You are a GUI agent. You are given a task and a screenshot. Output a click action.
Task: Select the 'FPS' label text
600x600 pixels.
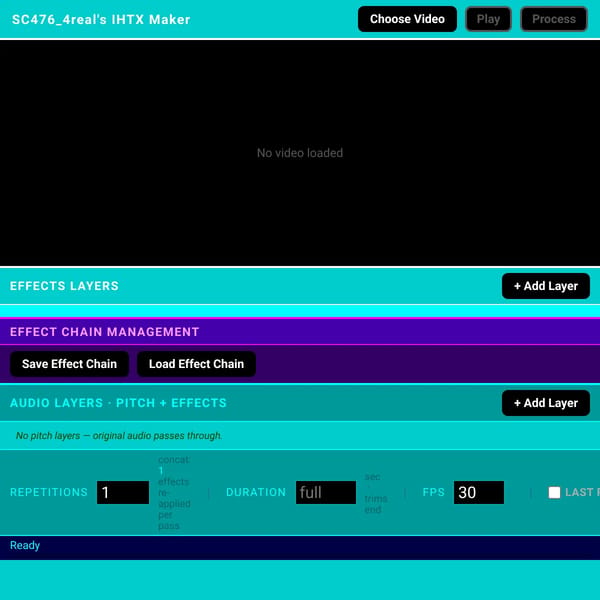[434, 492]
